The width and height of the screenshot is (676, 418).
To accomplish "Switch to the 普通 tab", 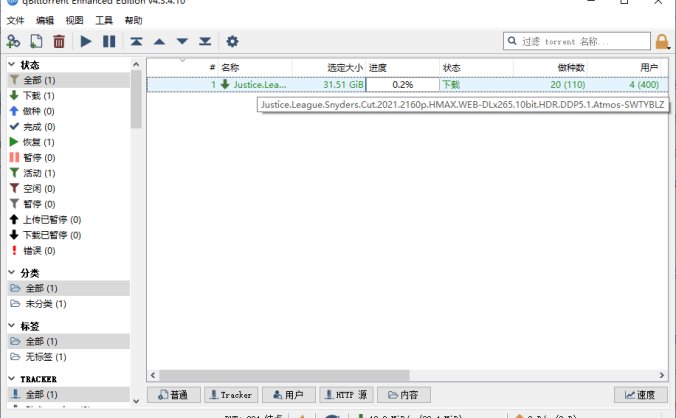I will click(174, 395).
